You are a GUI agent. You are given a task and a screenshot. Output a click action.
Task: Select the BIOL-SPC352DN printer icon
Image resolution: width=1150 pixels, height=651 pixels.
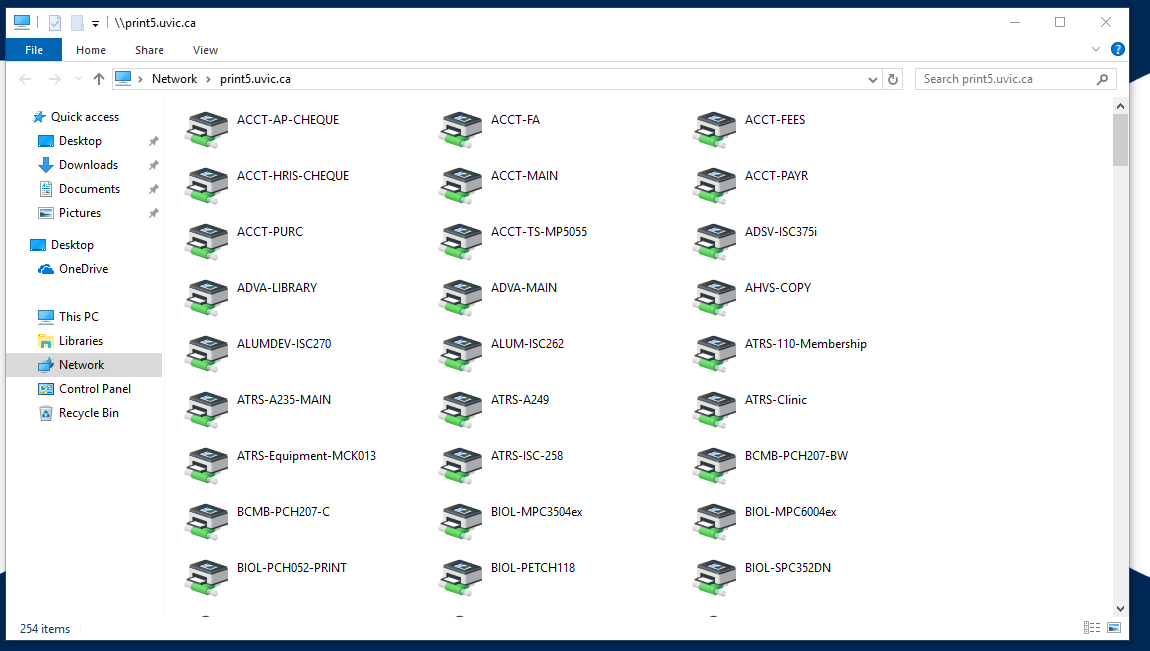(x=714, y=577)
